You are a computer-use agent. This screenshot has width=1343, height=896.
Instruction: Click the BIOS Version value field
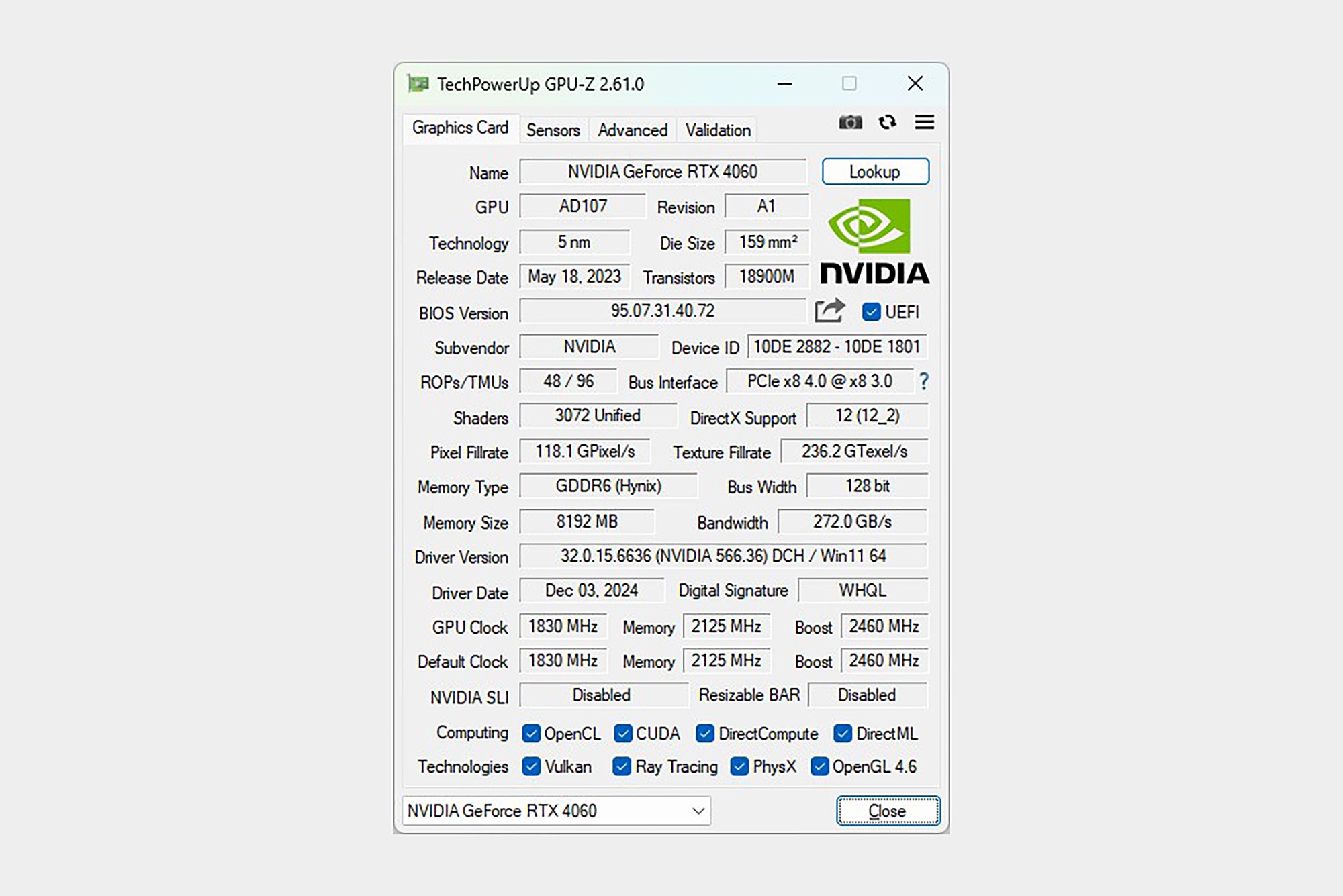pyautogui.click(x=662, y=311)
